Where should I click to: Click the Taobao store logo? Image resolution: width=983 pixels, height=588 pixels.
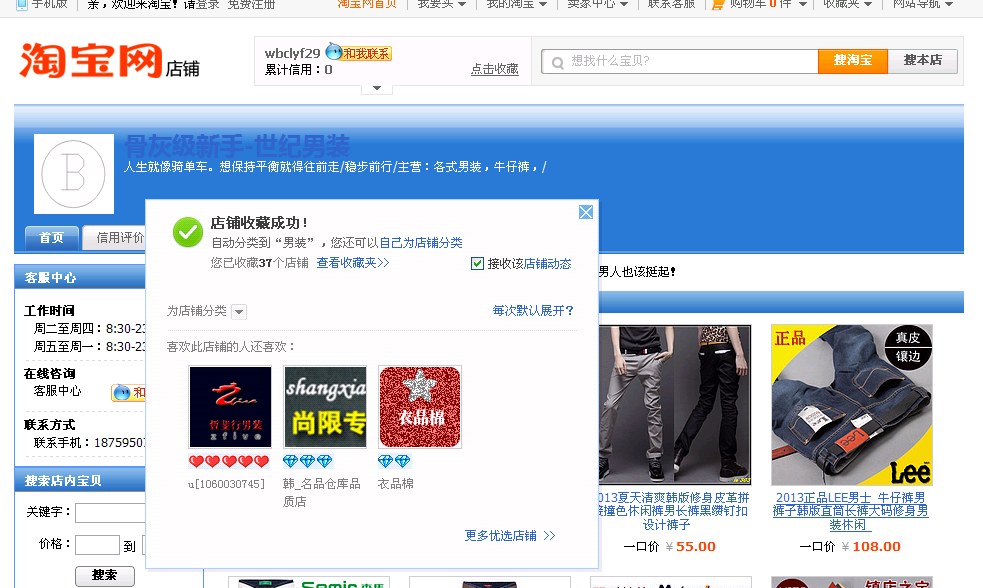tap(110, 61)
